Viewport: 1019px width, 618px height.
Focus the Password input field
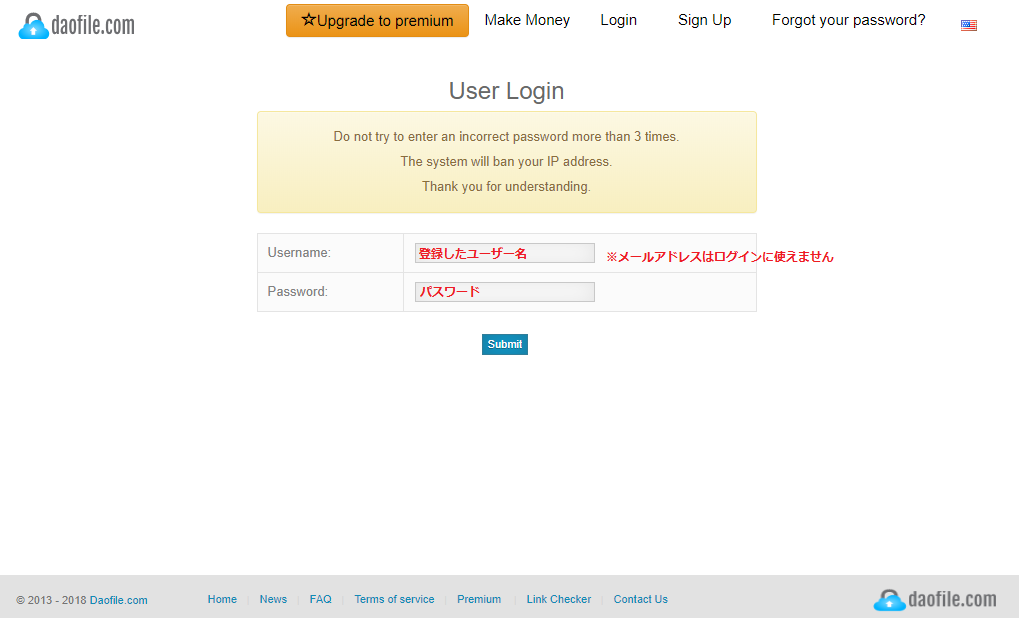[505, 292]
